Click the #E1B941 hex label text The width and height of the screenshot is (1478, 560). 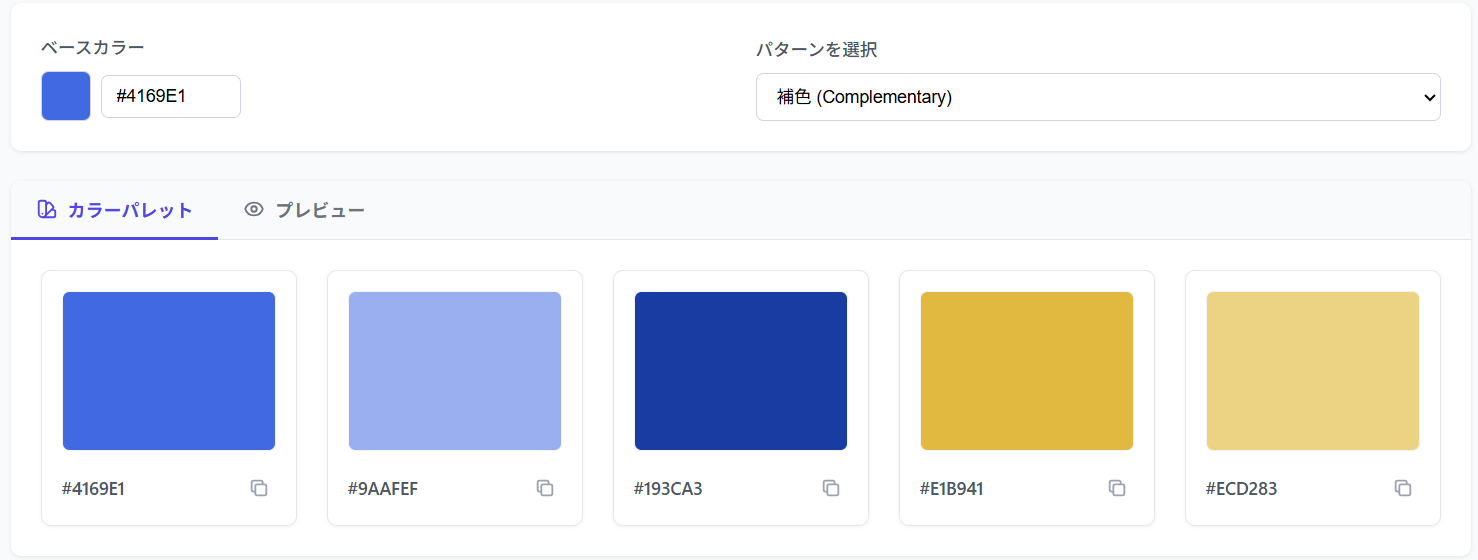pyautogui.click(x=952, y=489)
